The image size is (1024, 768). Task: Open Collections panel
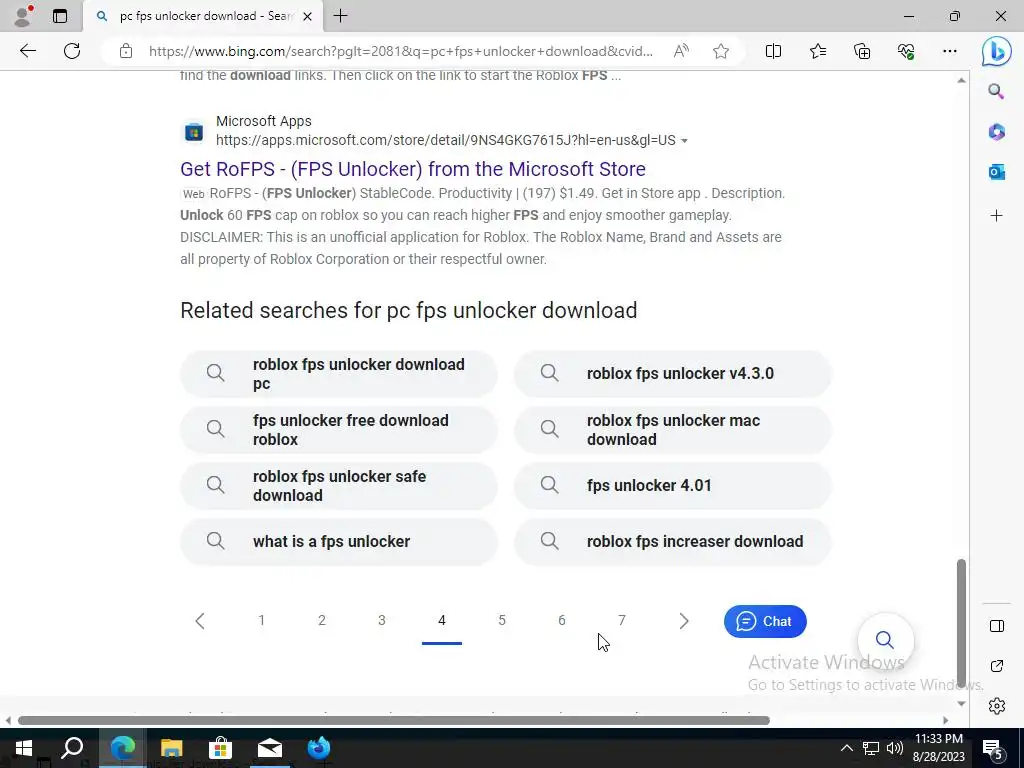click(862, 51)
